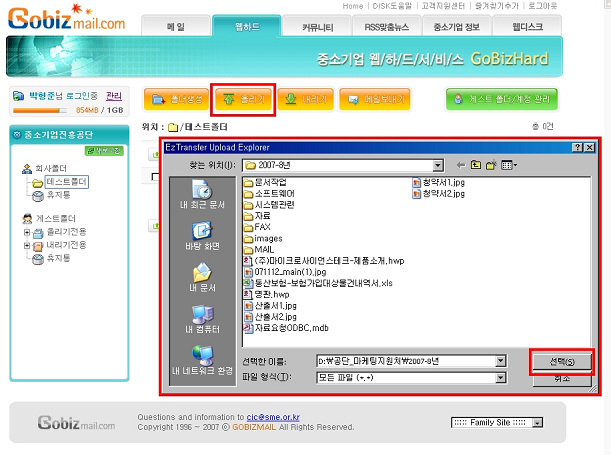Image resolution: width=611 pixels, height=460 pixels.
Task: Select the 문서작업 folder
Action: tap(265, 182)
